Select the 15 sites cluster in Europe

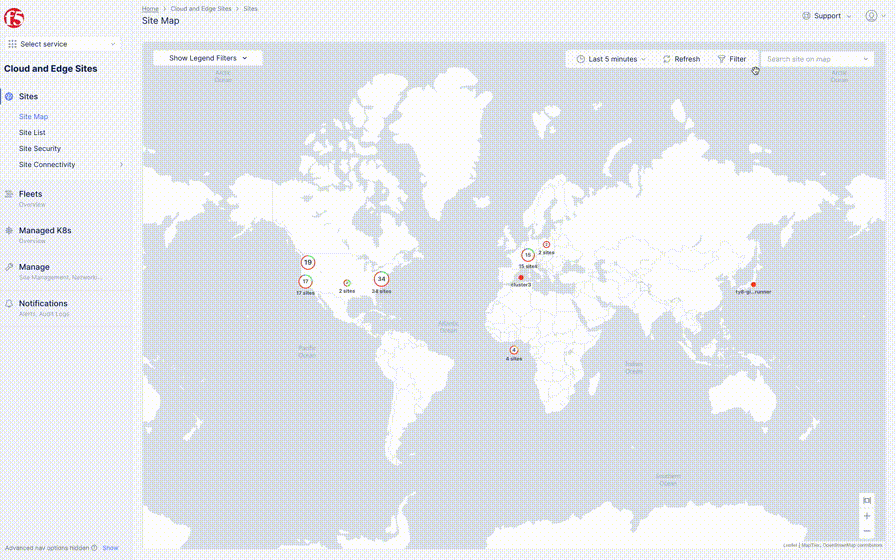coord(528,255)
